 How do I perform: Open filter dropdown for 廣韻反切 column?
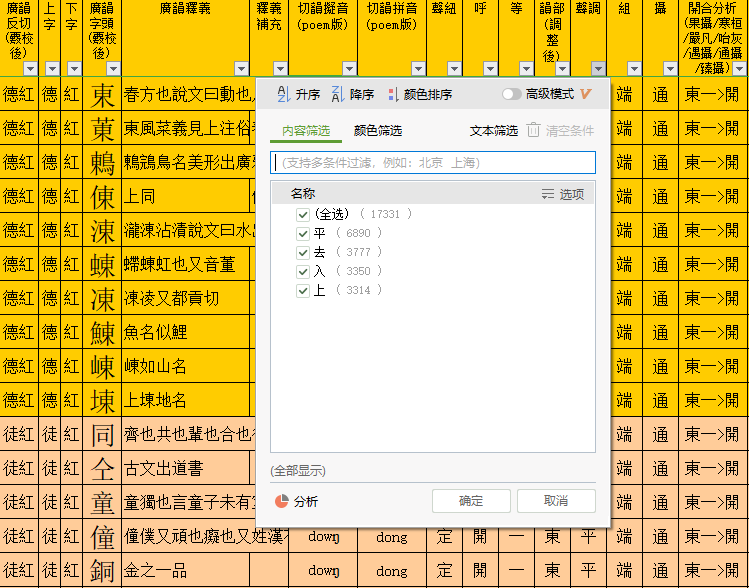point(30,69)
